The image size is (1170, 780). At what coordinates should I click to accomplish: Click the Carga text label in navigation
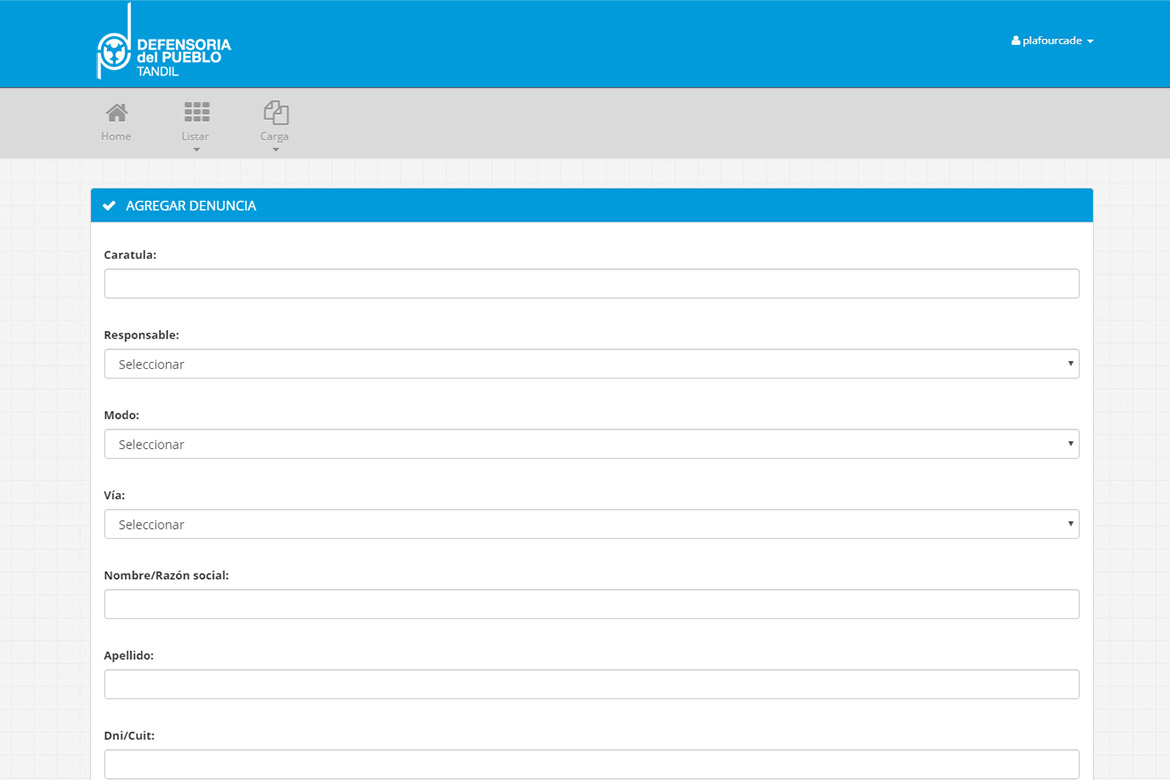(x=275, y=136)
